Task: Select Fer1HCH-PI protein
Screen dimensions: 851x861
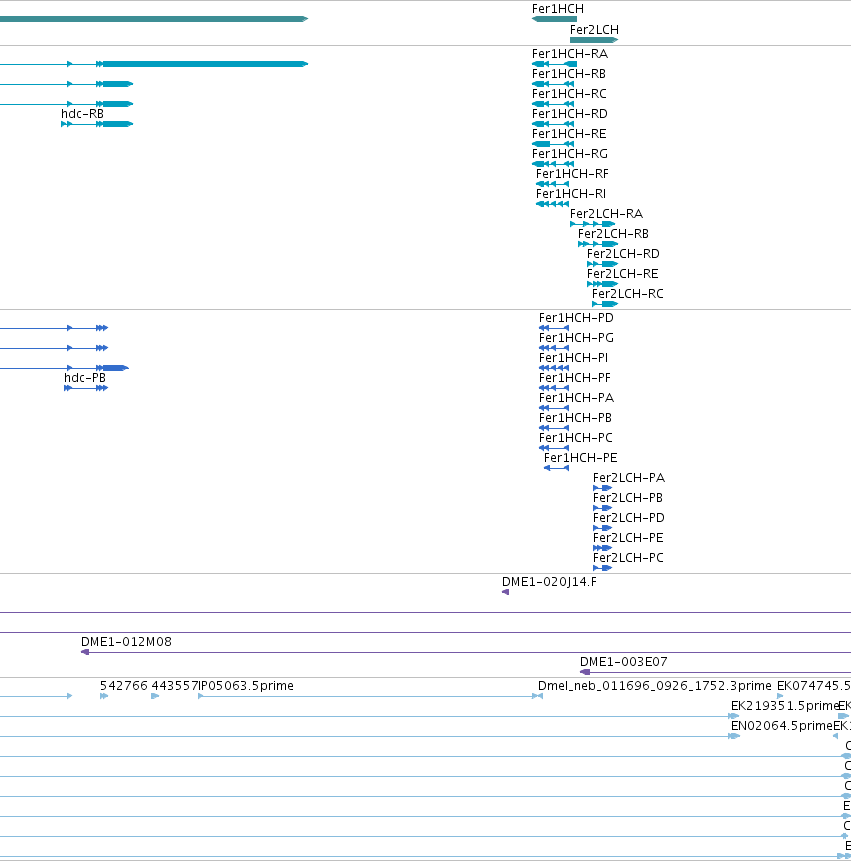Action: pos(554,368)
